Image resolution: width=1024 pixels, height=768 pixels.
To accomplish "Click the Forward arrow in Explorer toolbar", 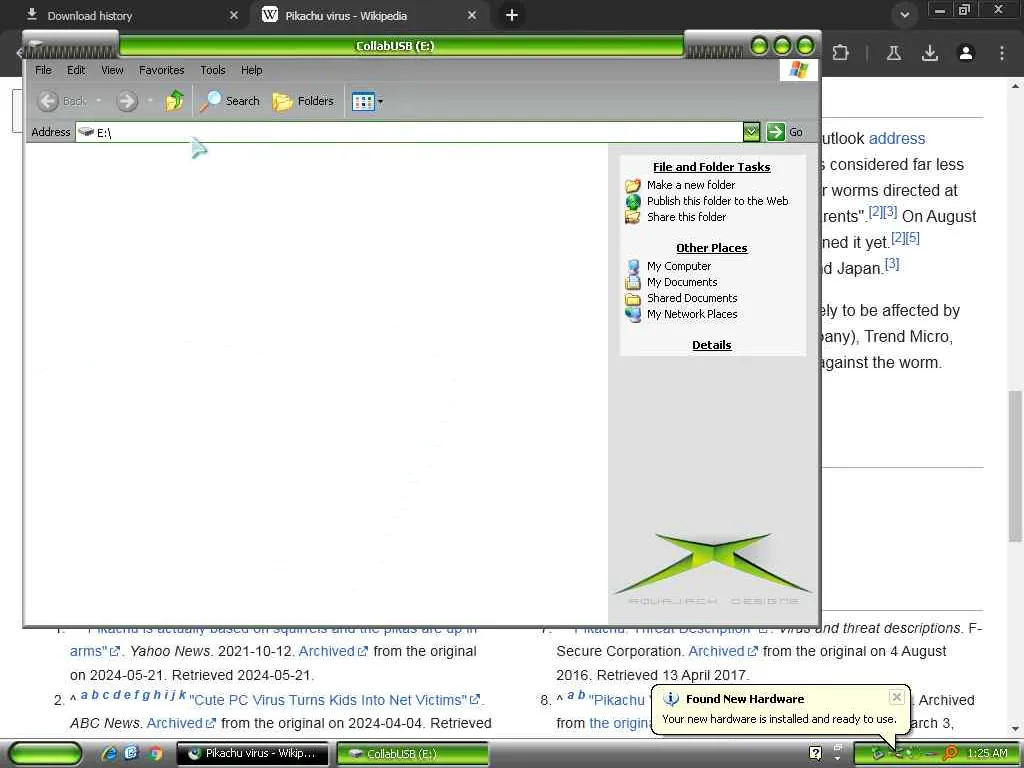I will tap(127, 101).
